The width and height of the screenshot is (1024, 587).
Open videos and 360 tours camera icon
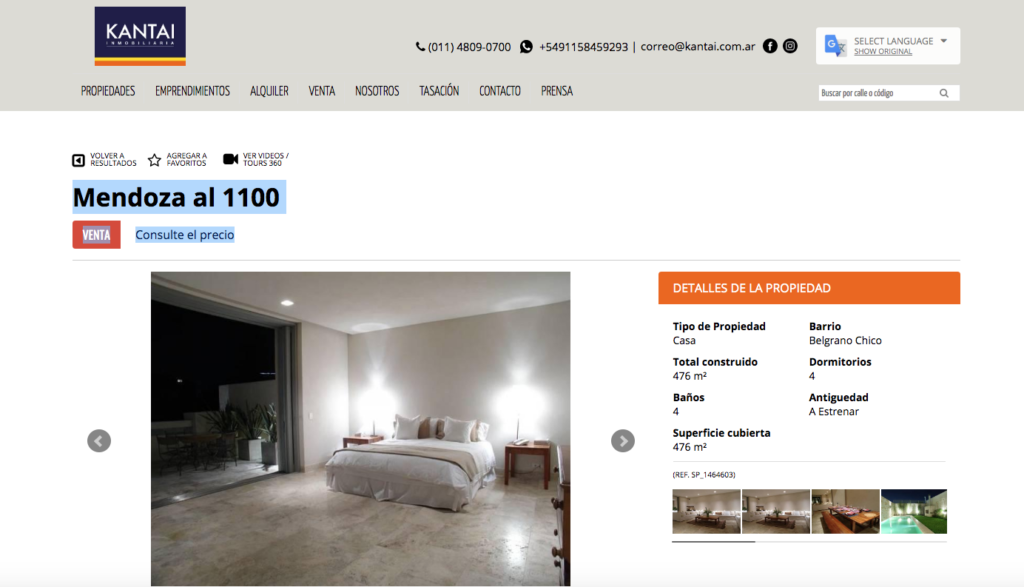click(231, 159)
